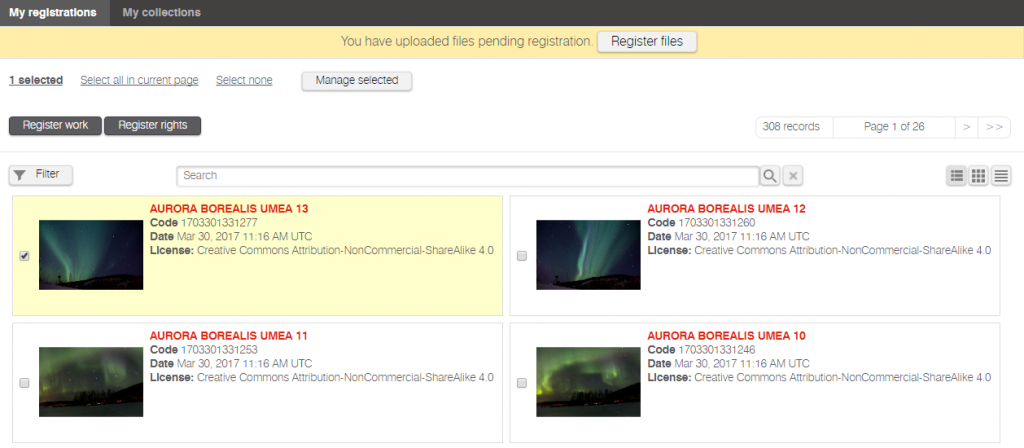Click Manage selected button
This screenshot has width=1024, height=448.
357,81
